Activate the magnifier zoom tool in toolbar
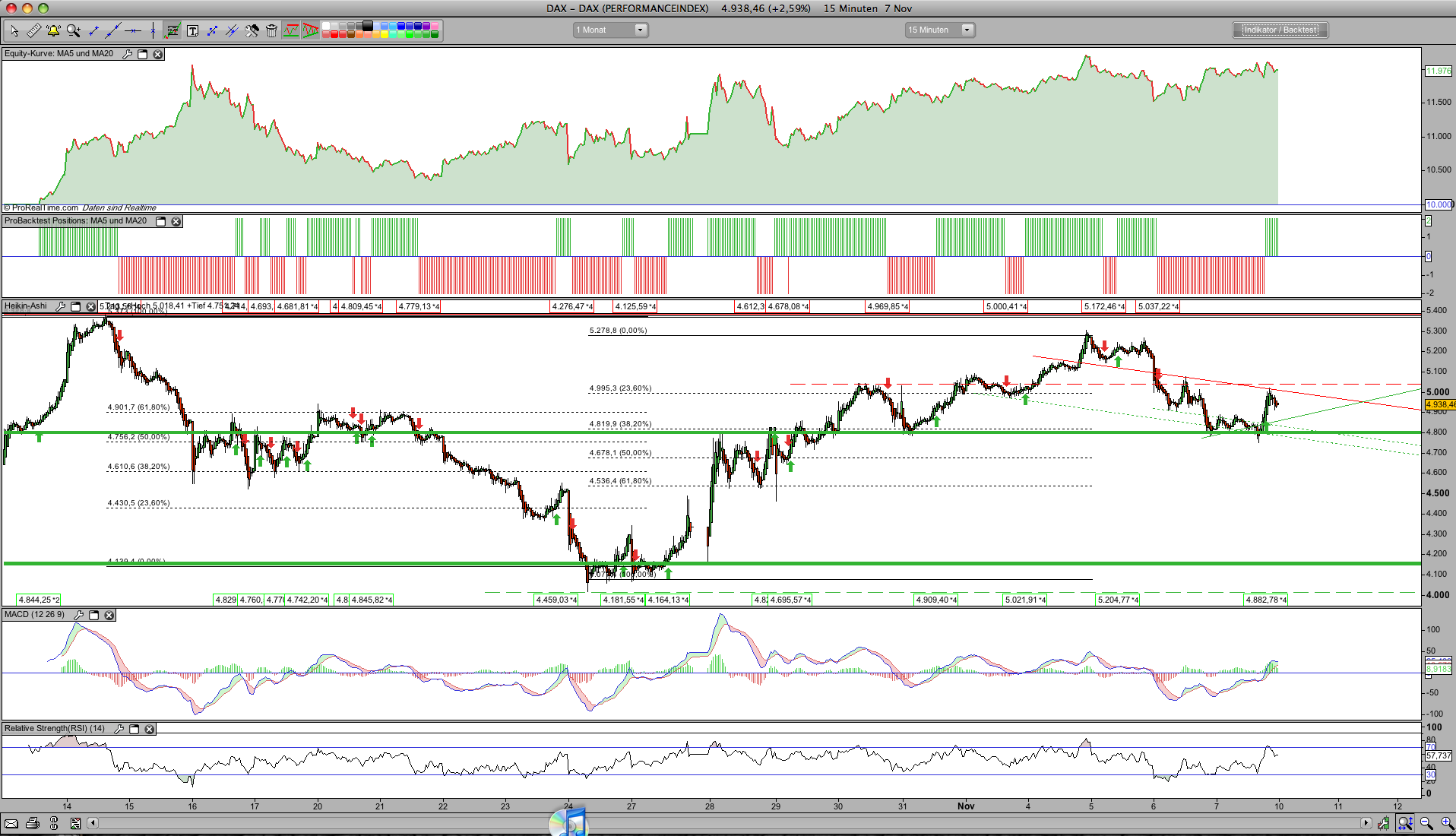This screenshot has width=1456, height=836. click(73, 30)
